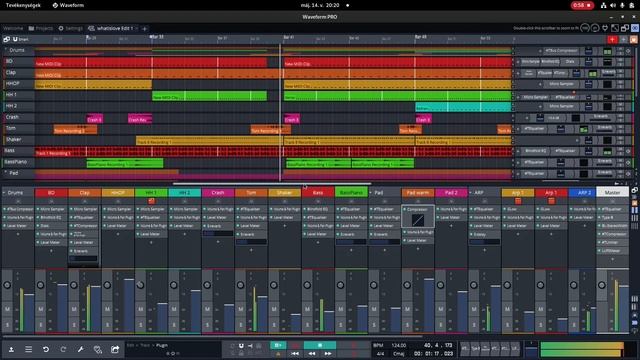Rewind to start with skip-back button
The width and height of the screenshot is (640, 360).
(x=295, y=353)
